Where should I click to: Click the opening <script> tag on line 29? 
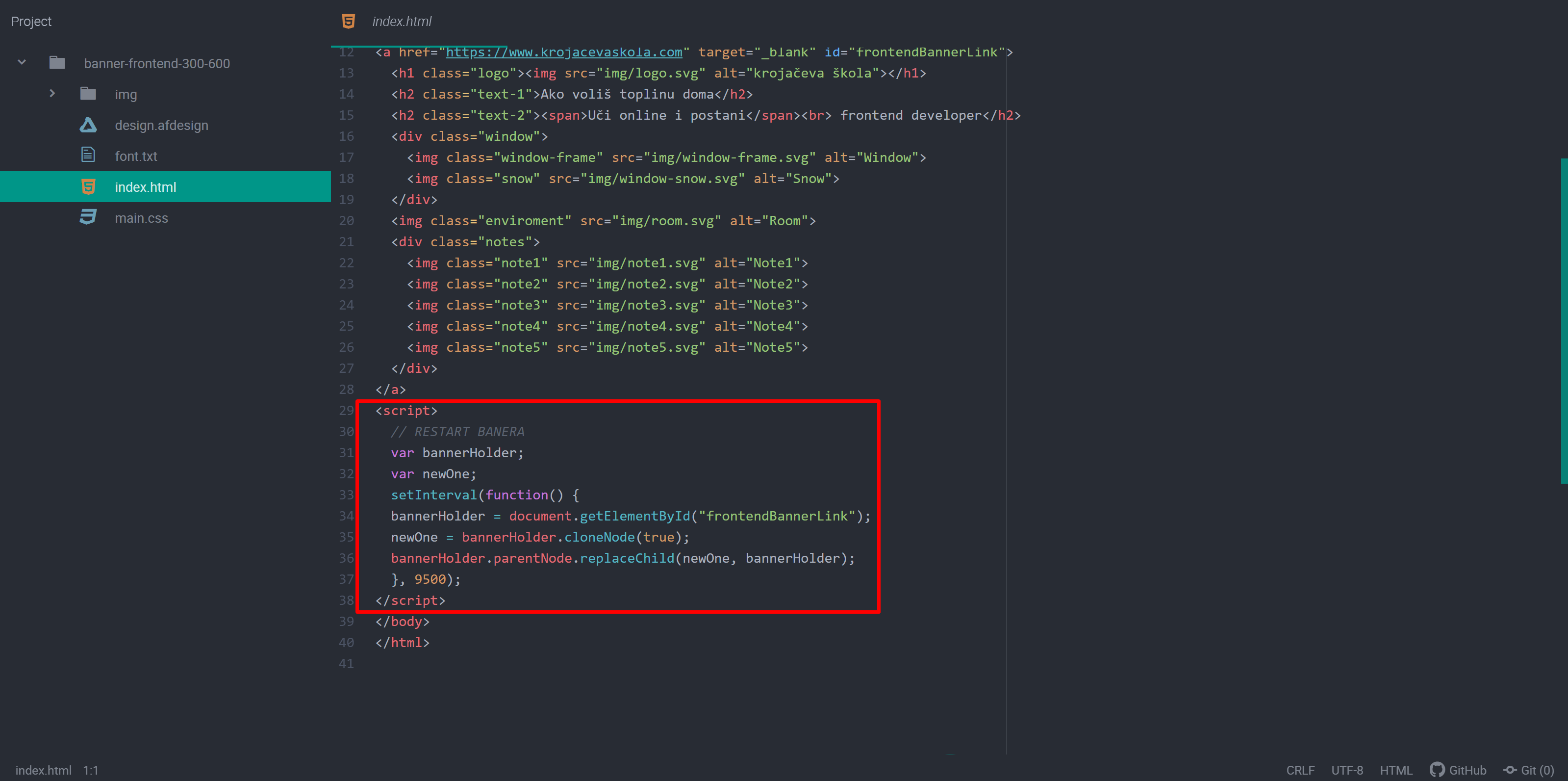tap(406, 411)
